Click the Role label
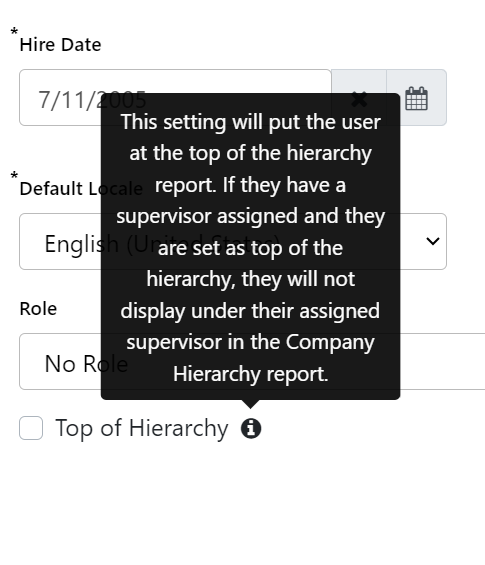 tap(38, 309)
